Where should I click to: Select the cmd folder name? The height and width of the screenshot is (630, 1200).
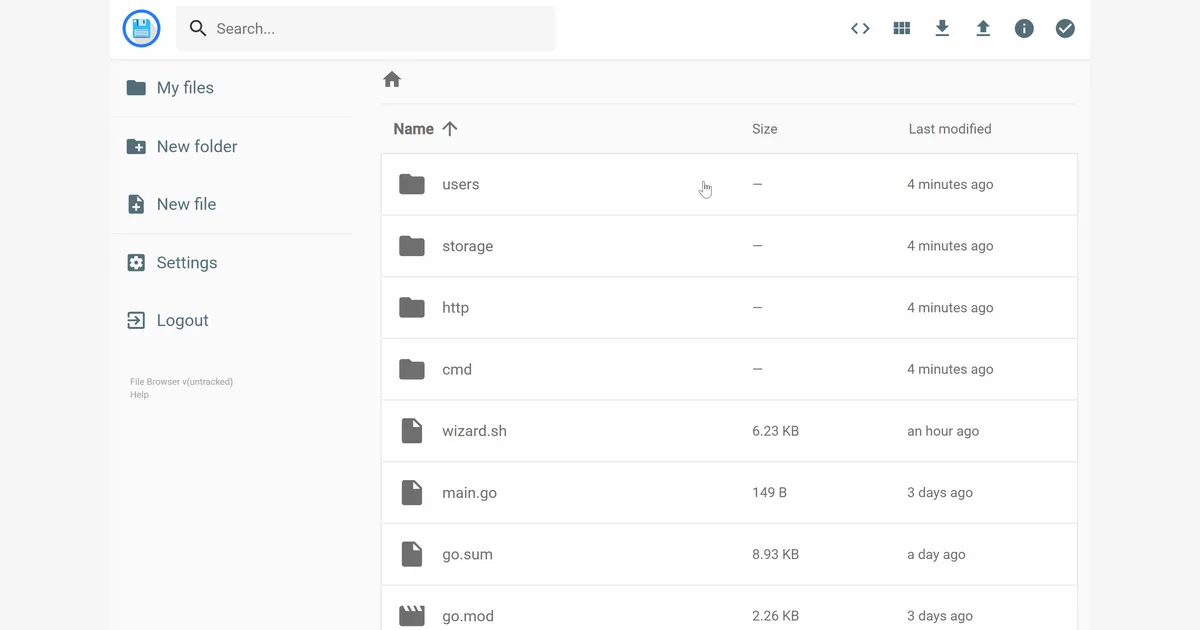(457, 369)
